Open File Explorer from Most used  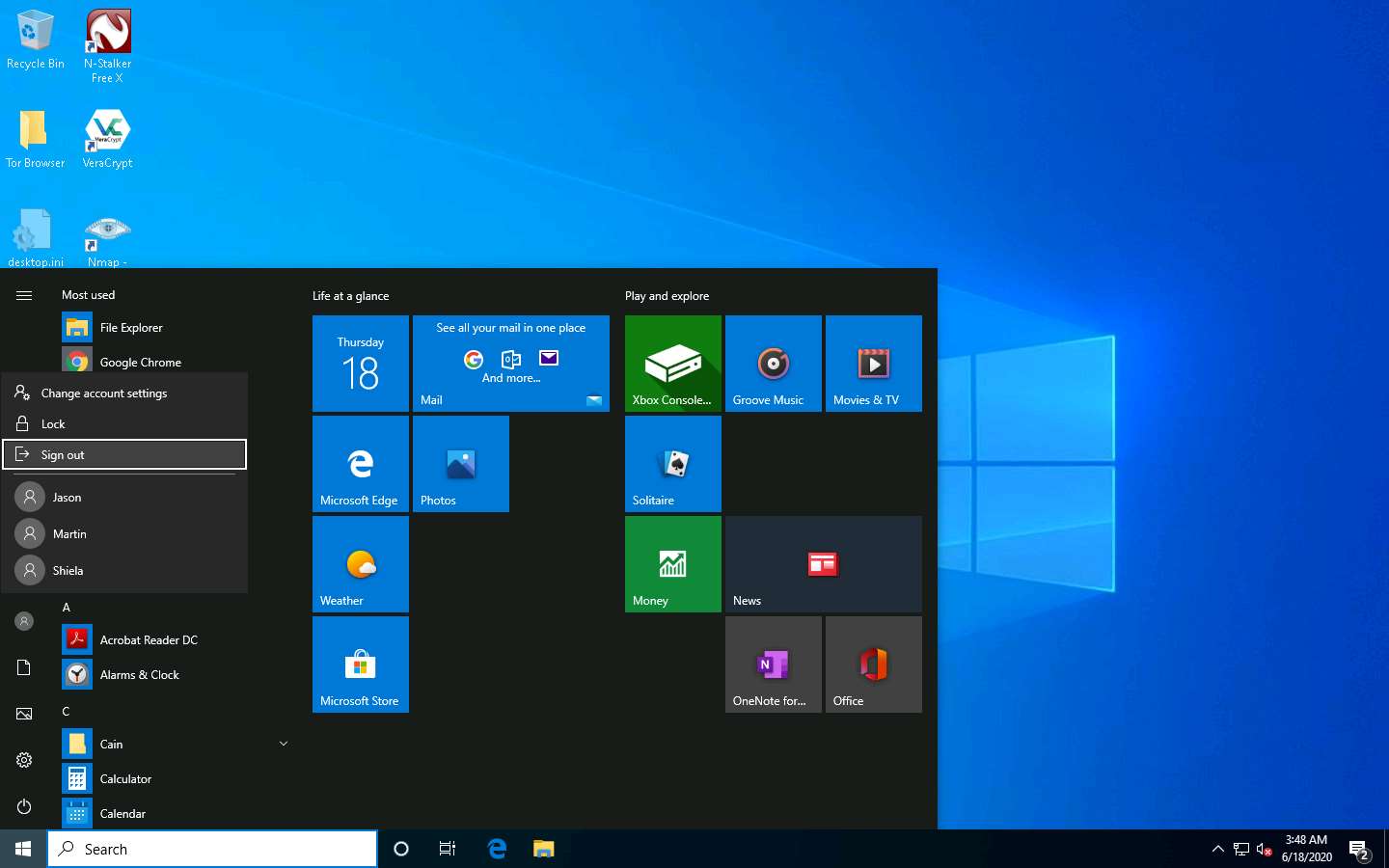tap(174, 328)
